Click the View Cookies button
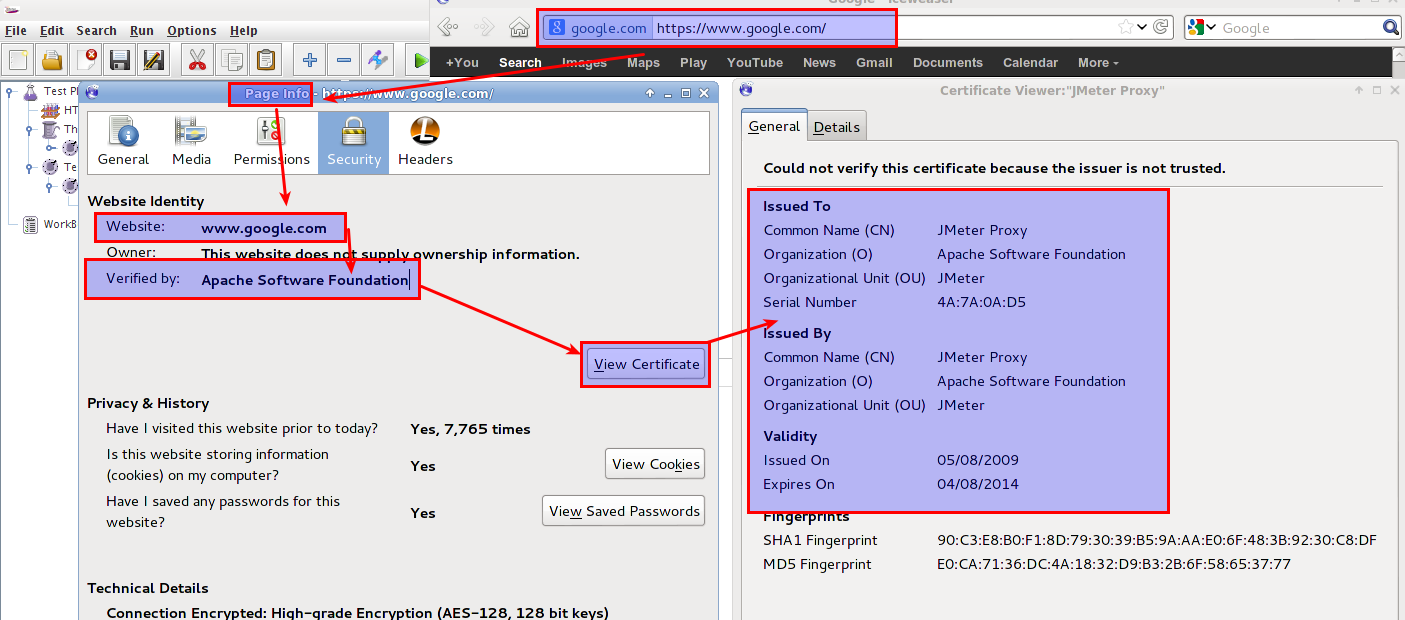The image size is (1405, 620). click(655, 464)
